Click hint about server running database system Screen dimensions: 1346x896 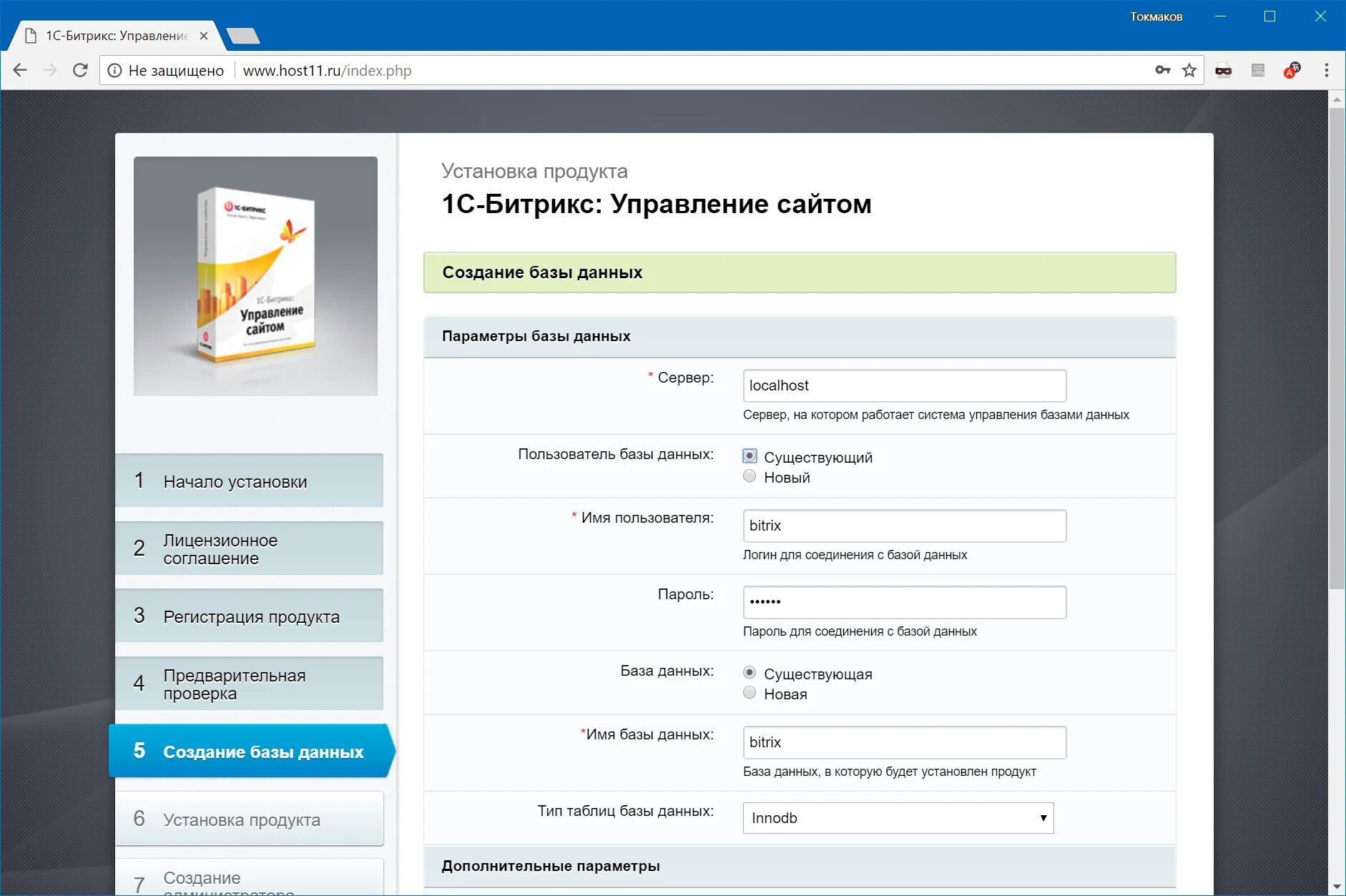point(935,415)
